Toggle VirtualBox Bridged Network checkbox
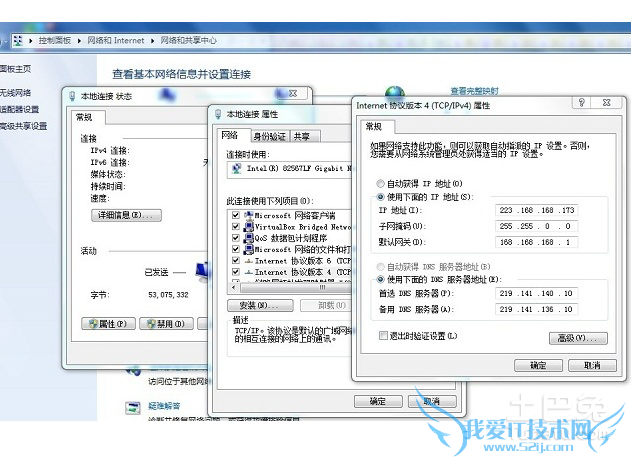Viewport: 631px width, 462px height. pyautogui.click(x=236, y=227)
